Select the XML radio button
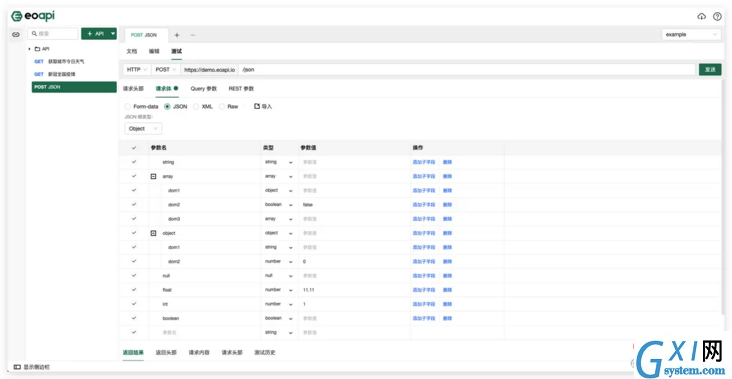 point(196,106)
